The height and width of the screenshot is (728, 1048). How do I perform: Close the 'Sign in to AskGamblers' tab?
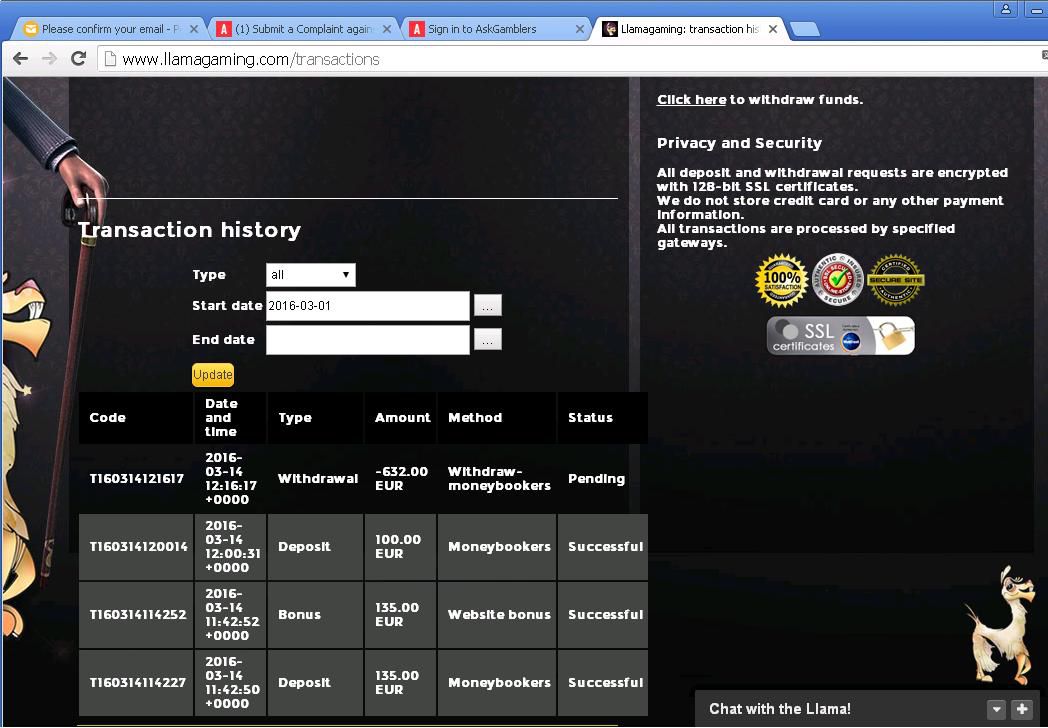(x=579, y=29)
